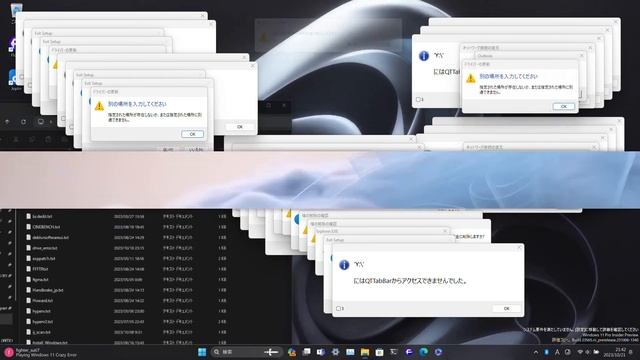Viewport: 640px width, 360px height.
Task: Click the taskbar search box
Action: click(246, 352)
